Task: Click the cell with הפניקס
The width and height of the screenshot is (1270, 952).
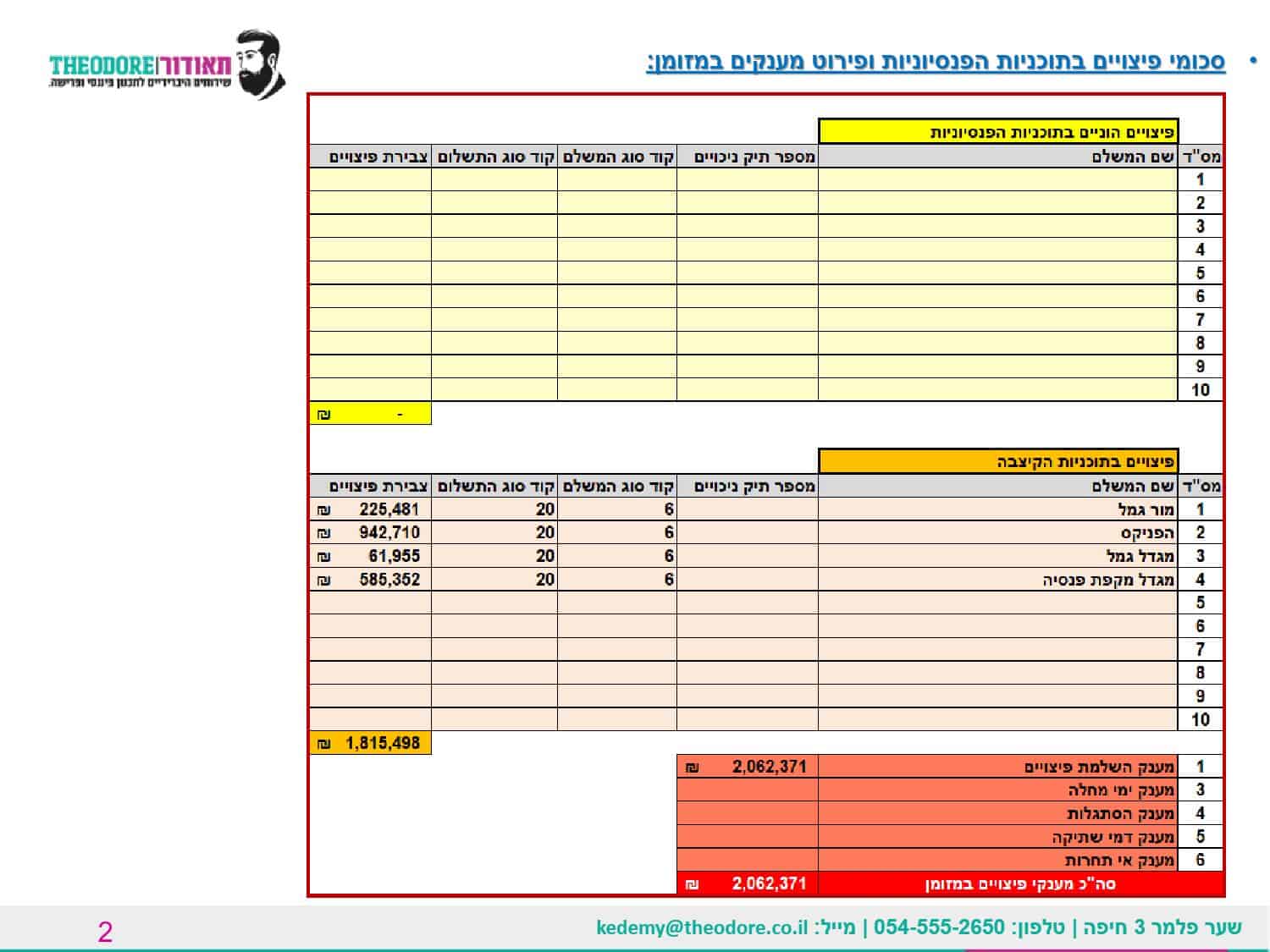Action: (x=998, y=532)
